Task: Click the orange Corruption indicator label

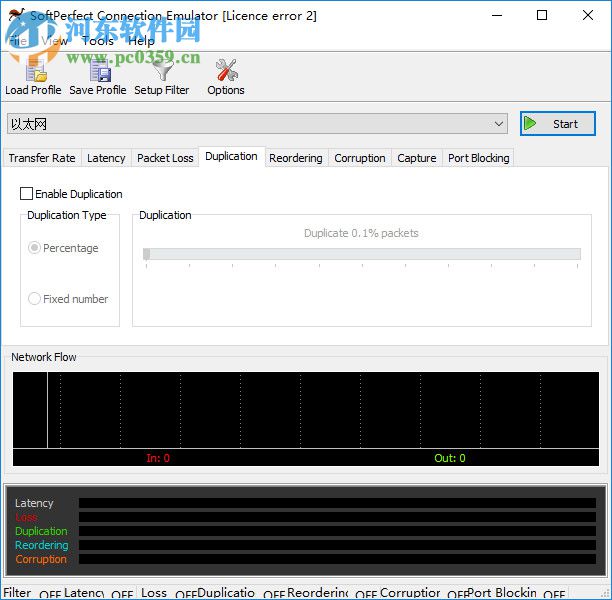Action: point(41,559)
